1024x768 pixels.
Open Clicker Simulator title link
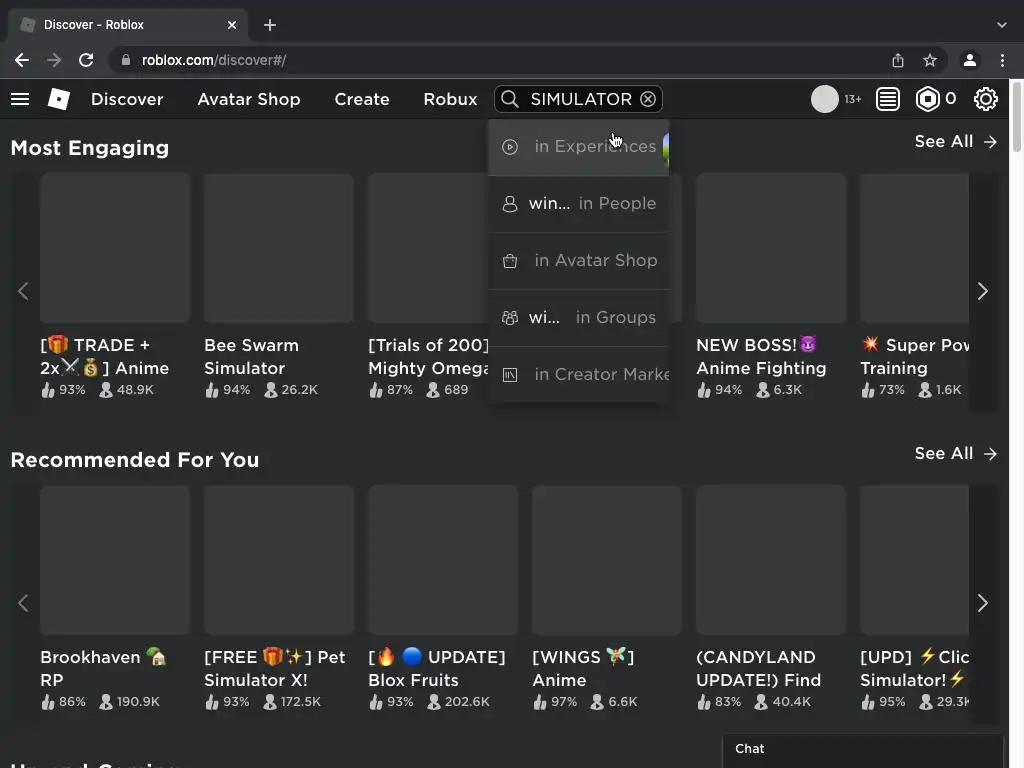[914, 669]
